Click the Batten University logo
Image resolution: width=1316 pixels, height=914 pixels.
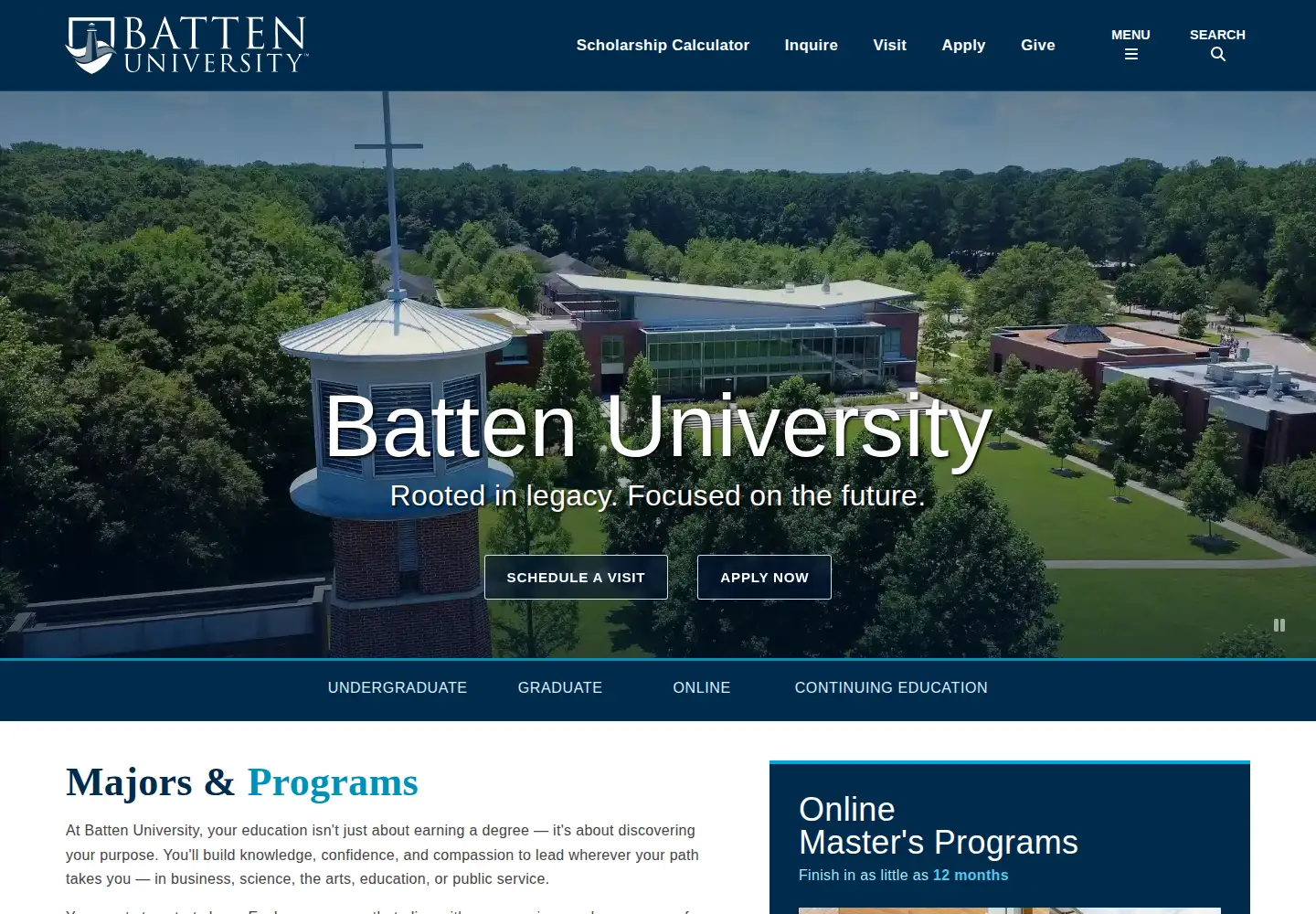pos(186,45)
